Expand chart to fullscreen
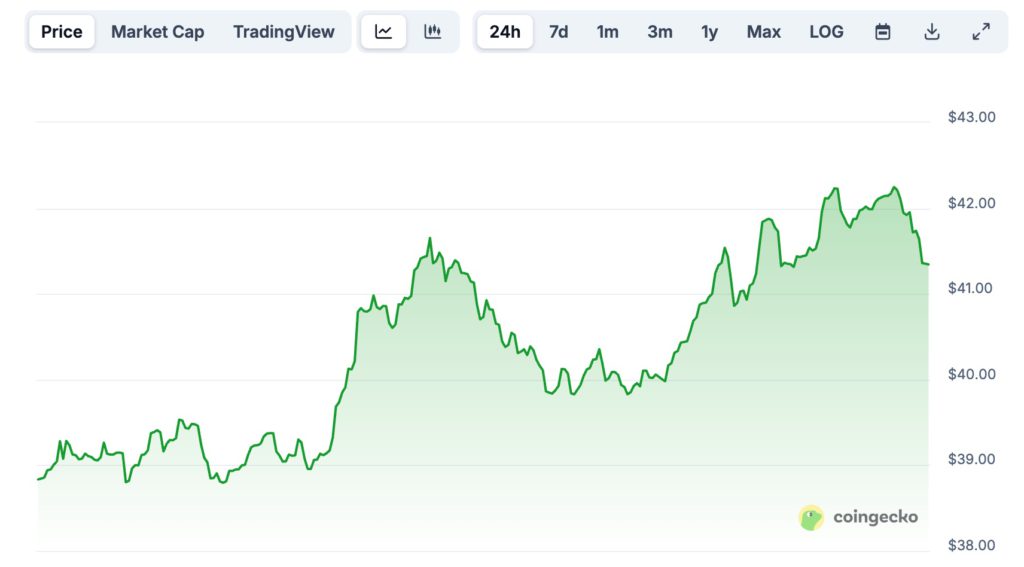Viewport: 1024px width, 567px height. [981, 32]
